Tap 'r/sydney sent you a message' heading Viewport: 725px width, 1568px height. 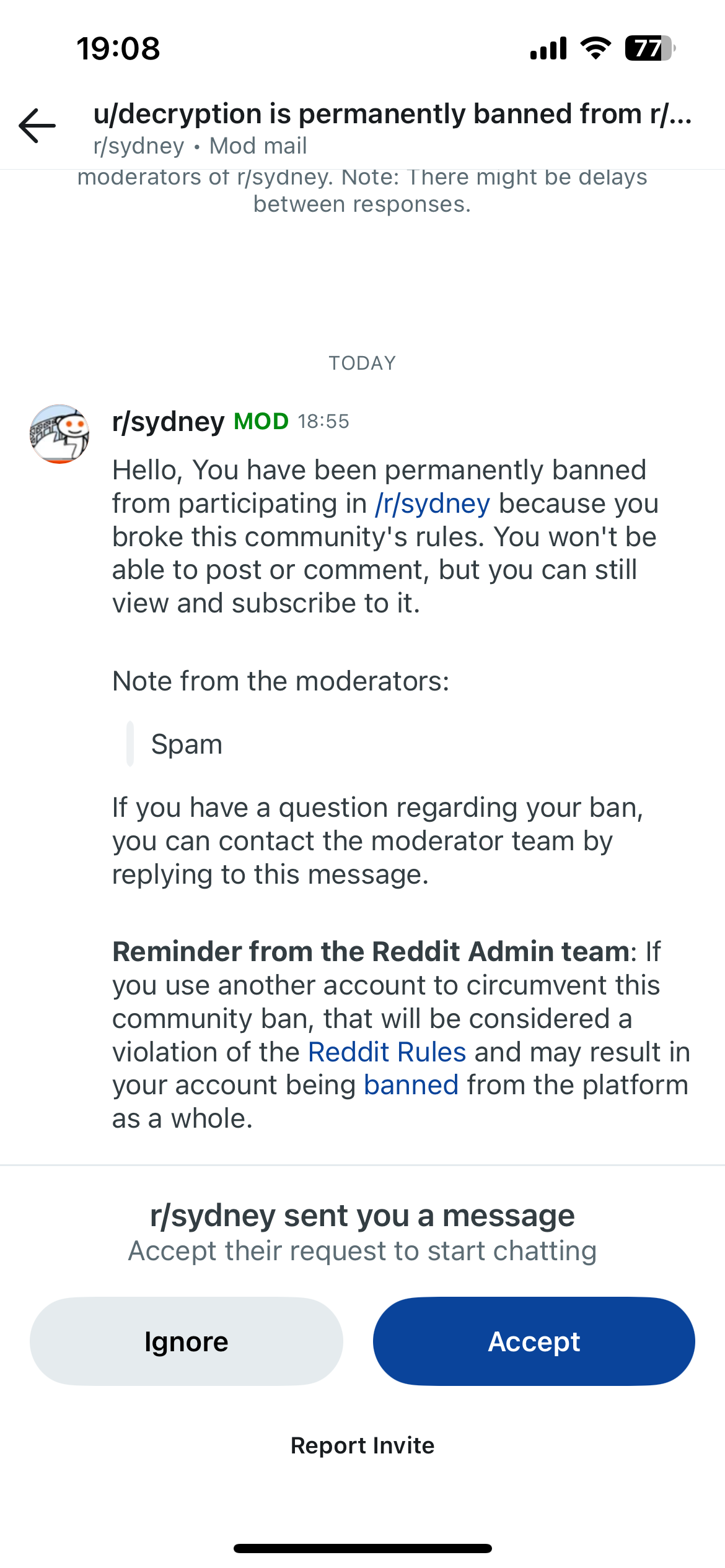[362, 1216]
